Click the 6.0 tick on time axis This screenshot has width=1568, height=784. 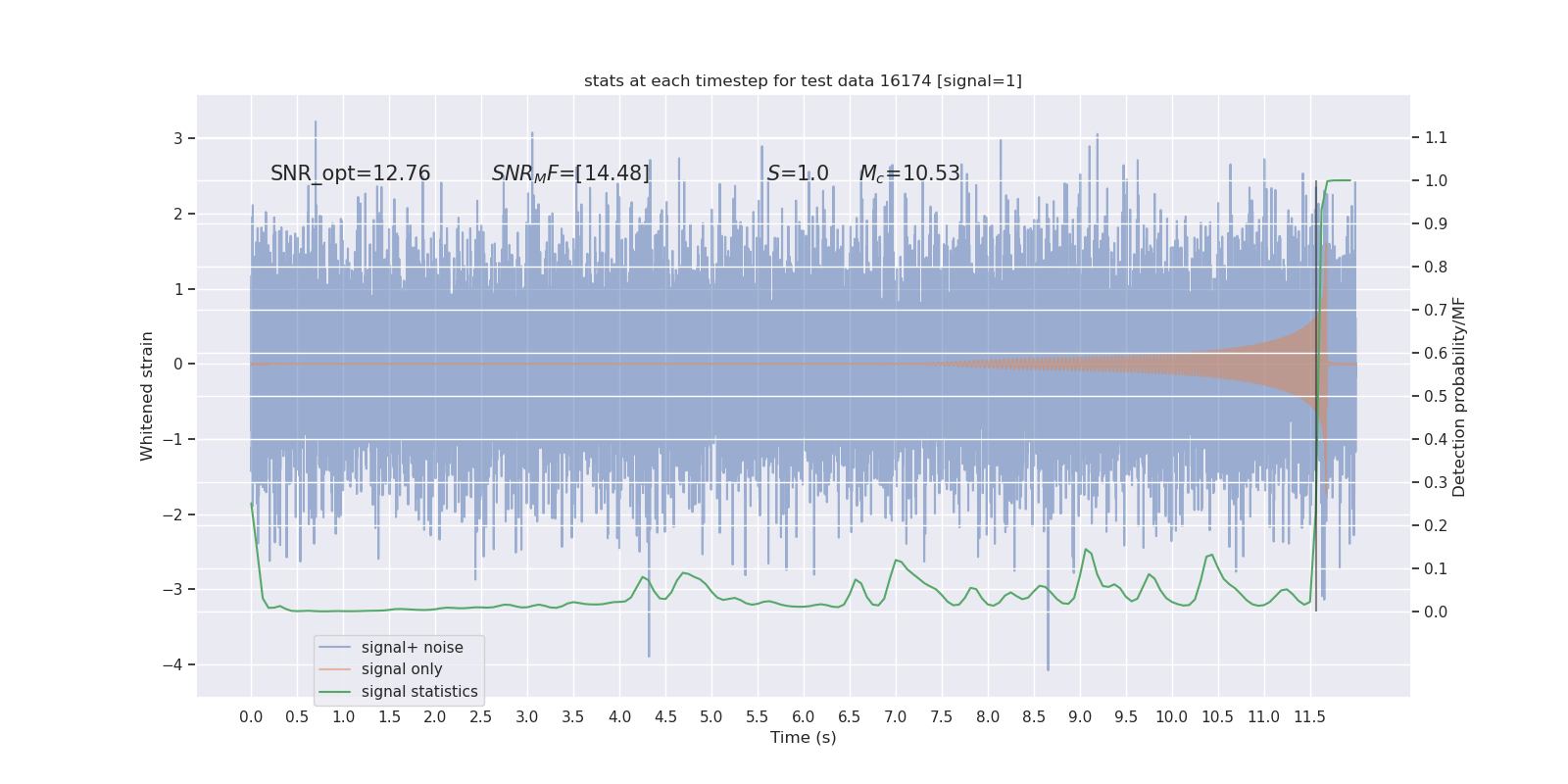(x=803, y=717)
